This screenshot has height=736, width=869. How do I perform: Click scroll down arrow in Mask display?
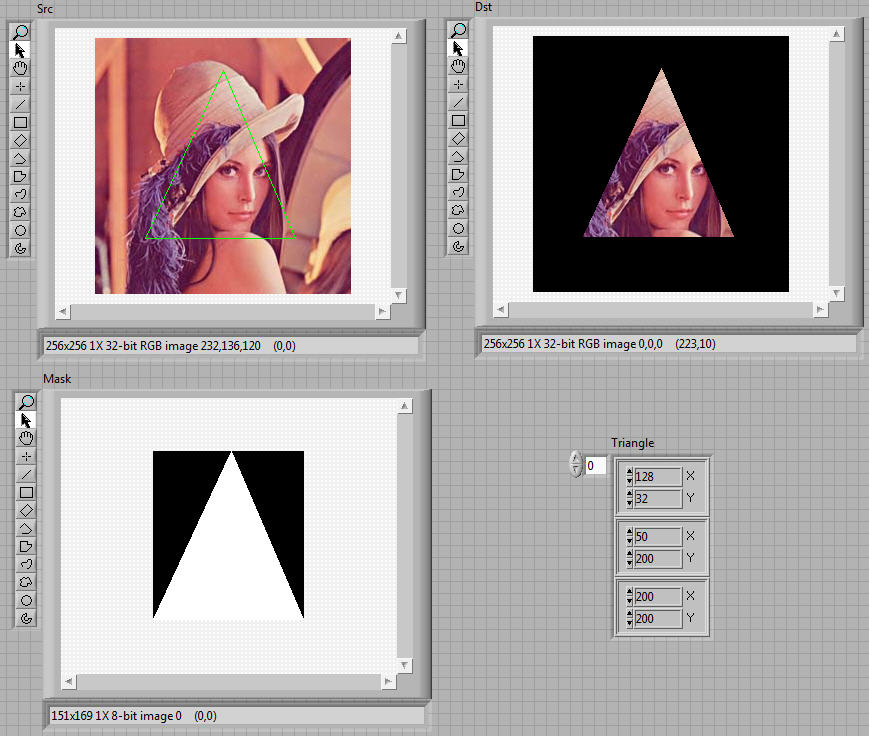click(x=405, y=666)
